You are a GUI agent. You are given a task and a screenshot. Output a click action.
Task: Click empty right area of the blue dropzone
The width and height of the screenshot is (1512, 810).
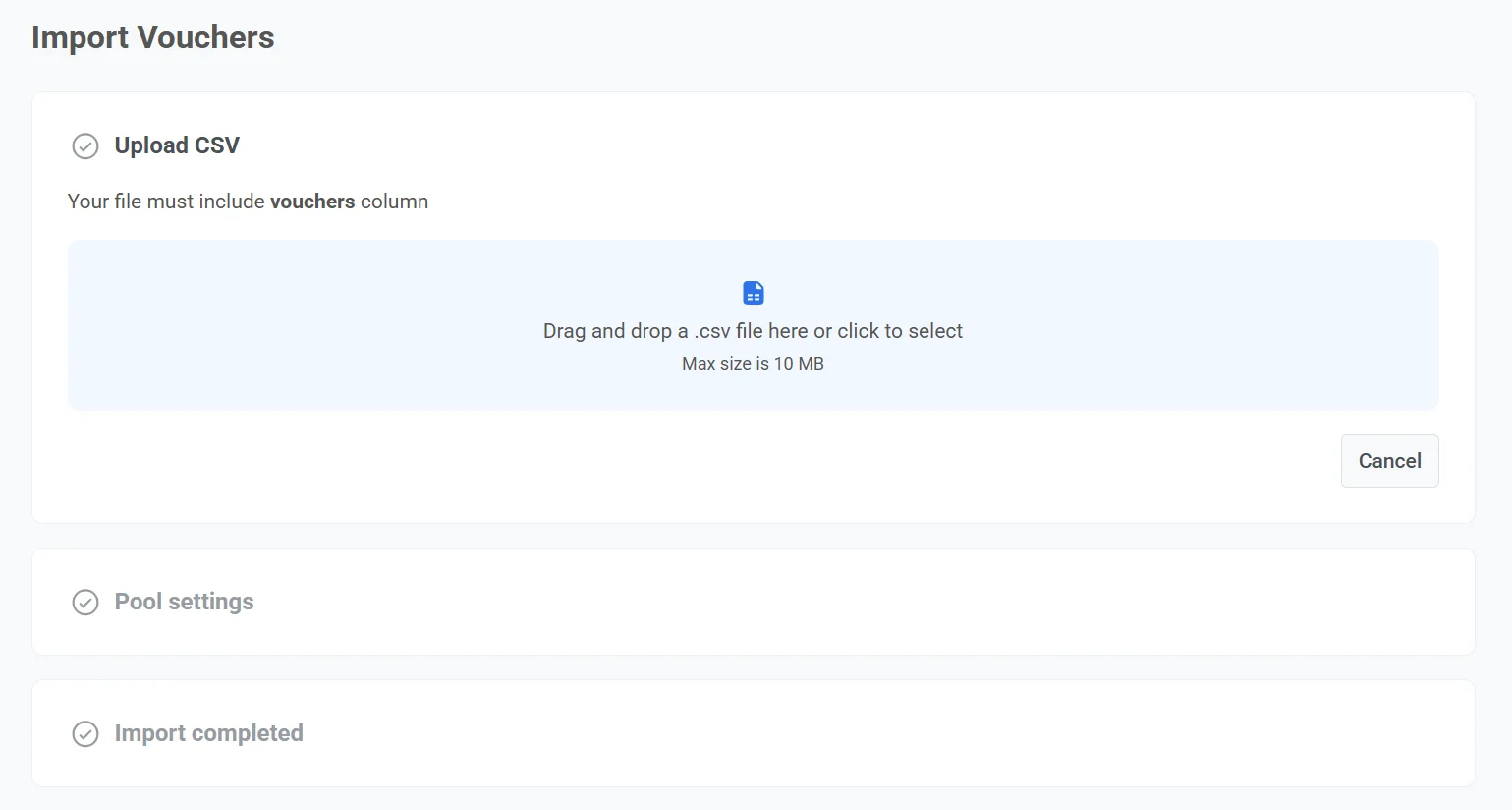coord(1228,324)
